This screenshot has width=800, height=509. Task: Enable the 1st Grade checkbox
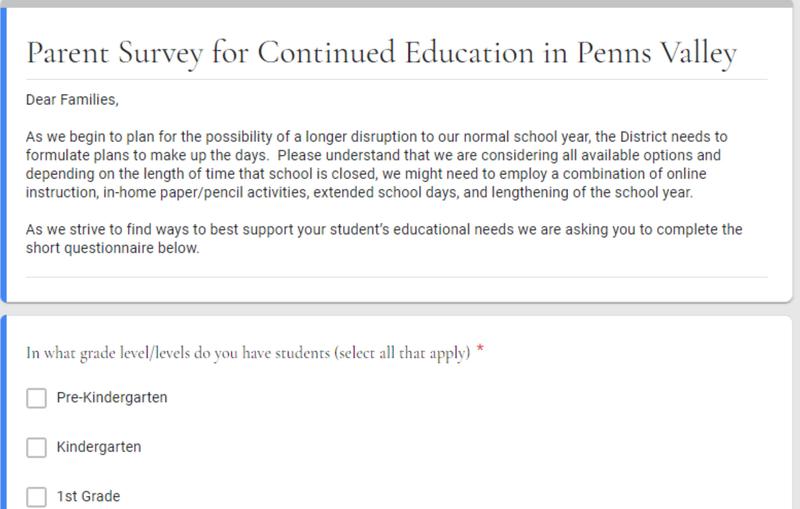[37, 496]
